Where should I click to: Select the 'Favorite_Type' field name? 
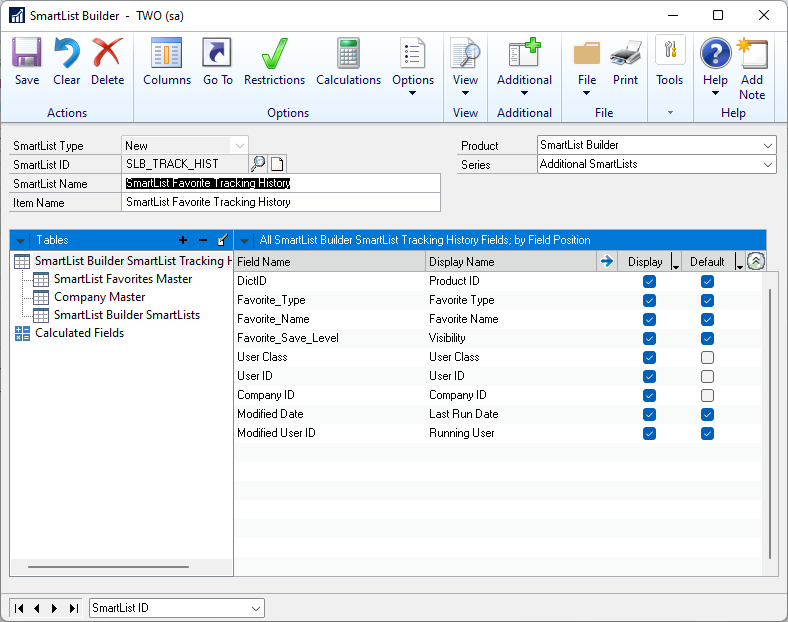click(271, 300)
